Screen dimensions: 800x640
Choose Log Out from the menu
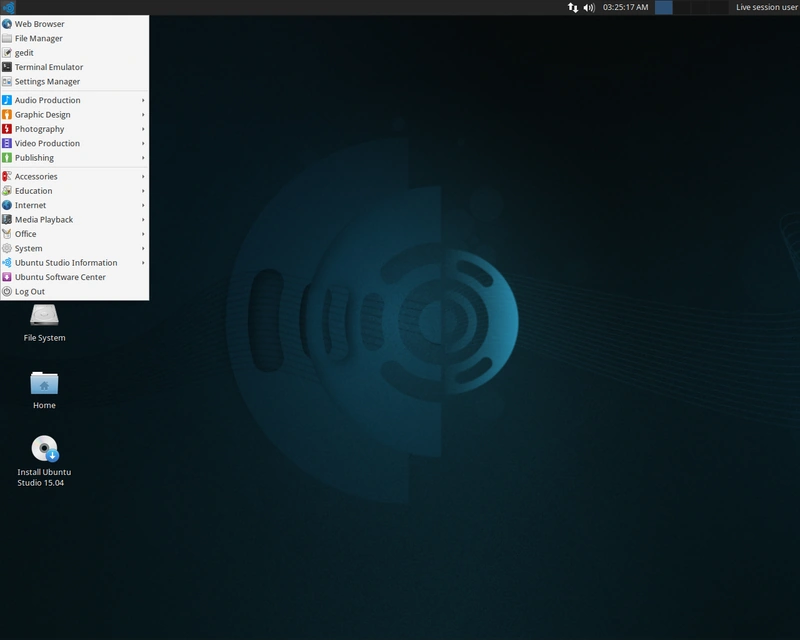[x=27, y=291]
